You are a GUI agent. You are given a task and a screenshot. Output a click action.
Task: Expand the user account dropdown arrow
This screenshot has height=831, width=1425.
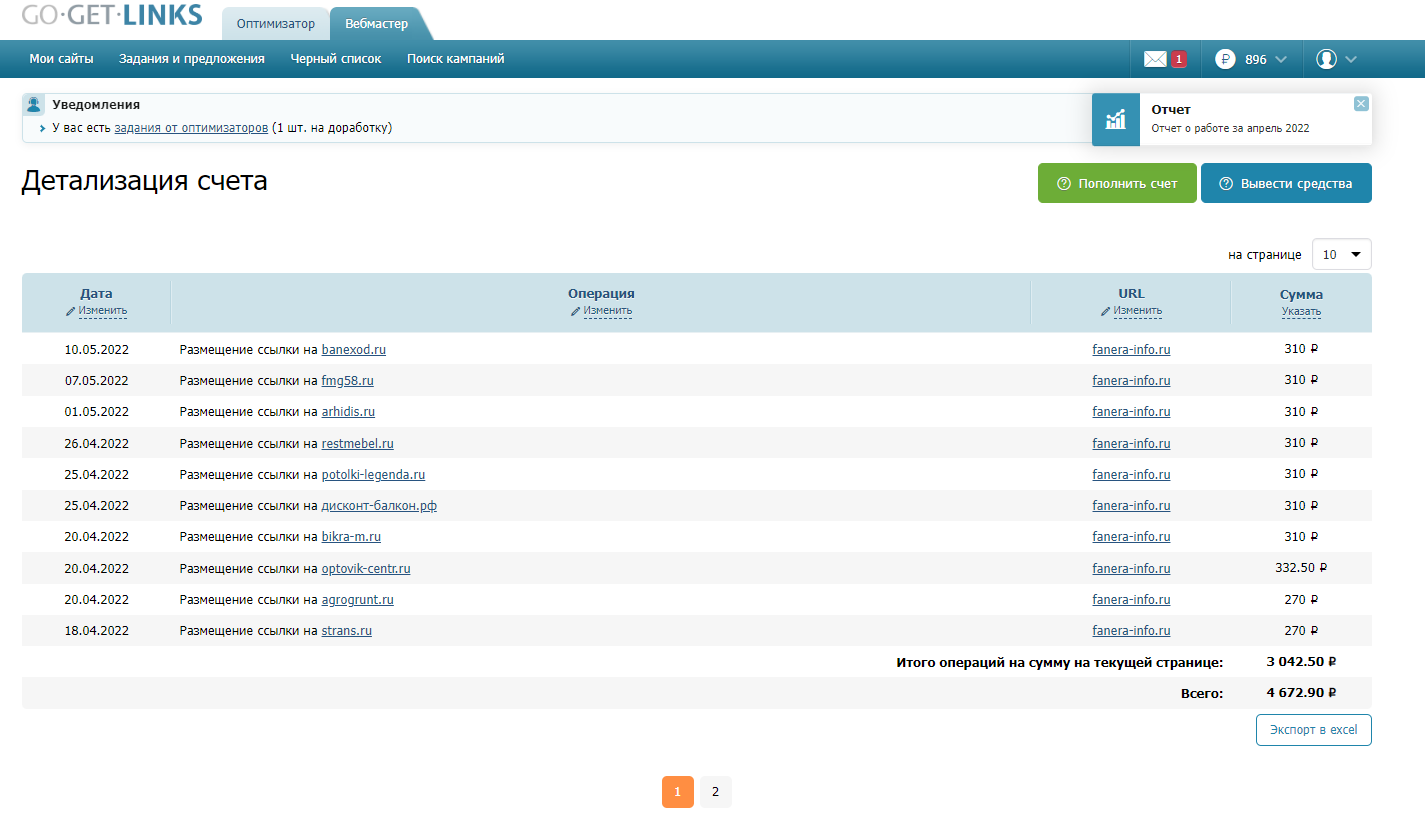[1351, 60]
